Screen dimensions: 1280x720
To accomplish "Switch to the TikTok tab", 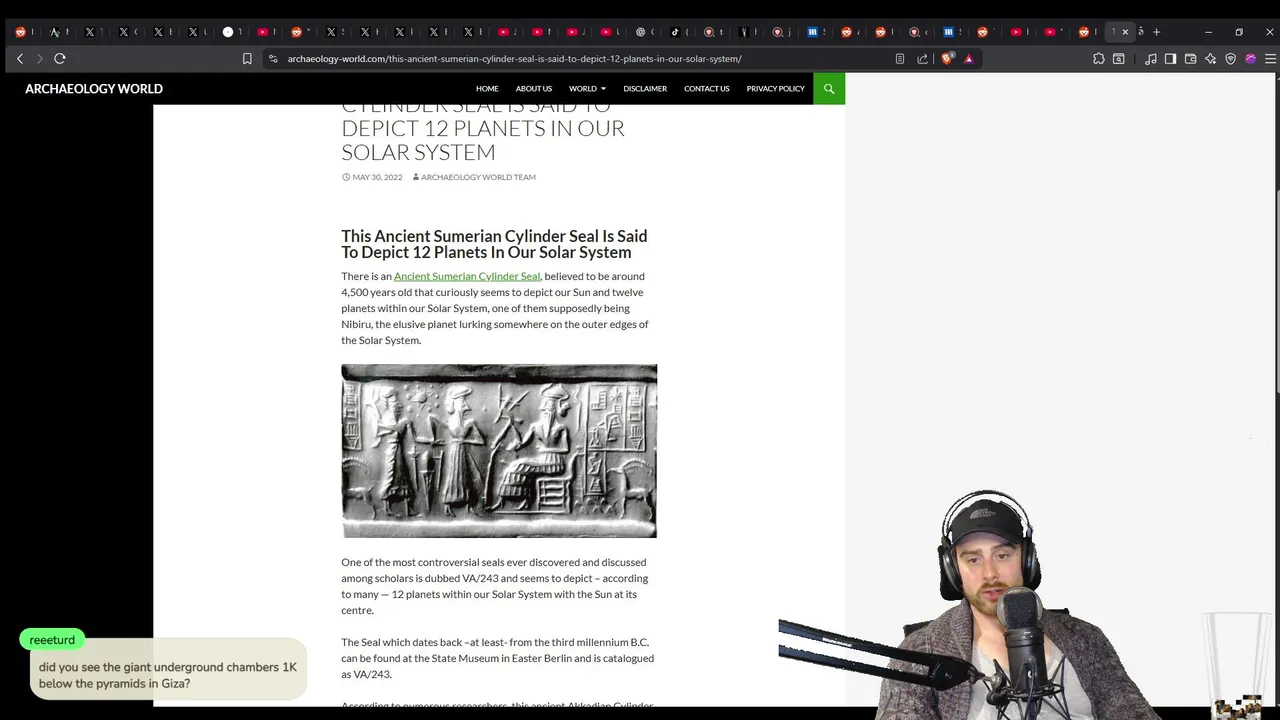I will (x=675, y=32).
